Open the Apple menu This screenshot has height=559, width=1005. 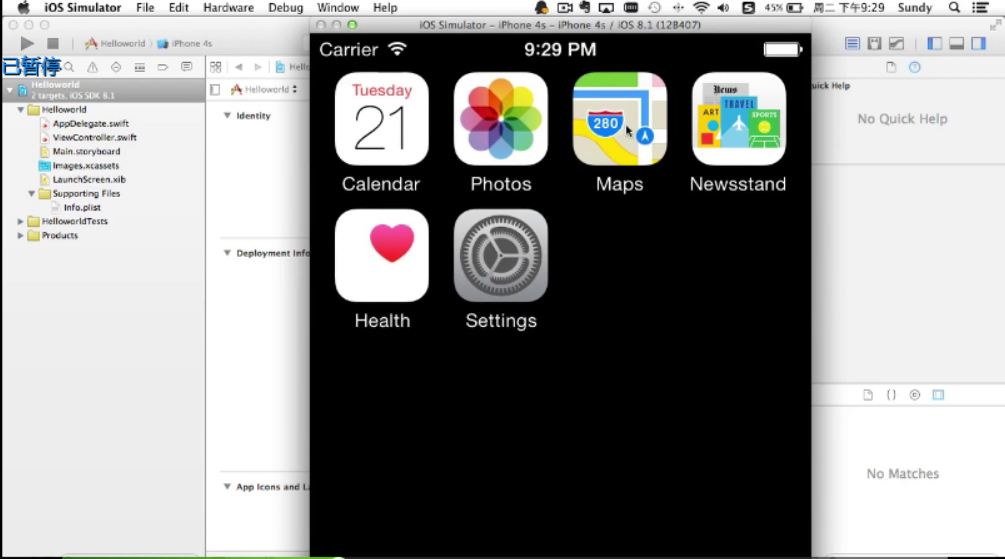pyautogui.click(x=23, y=8)
